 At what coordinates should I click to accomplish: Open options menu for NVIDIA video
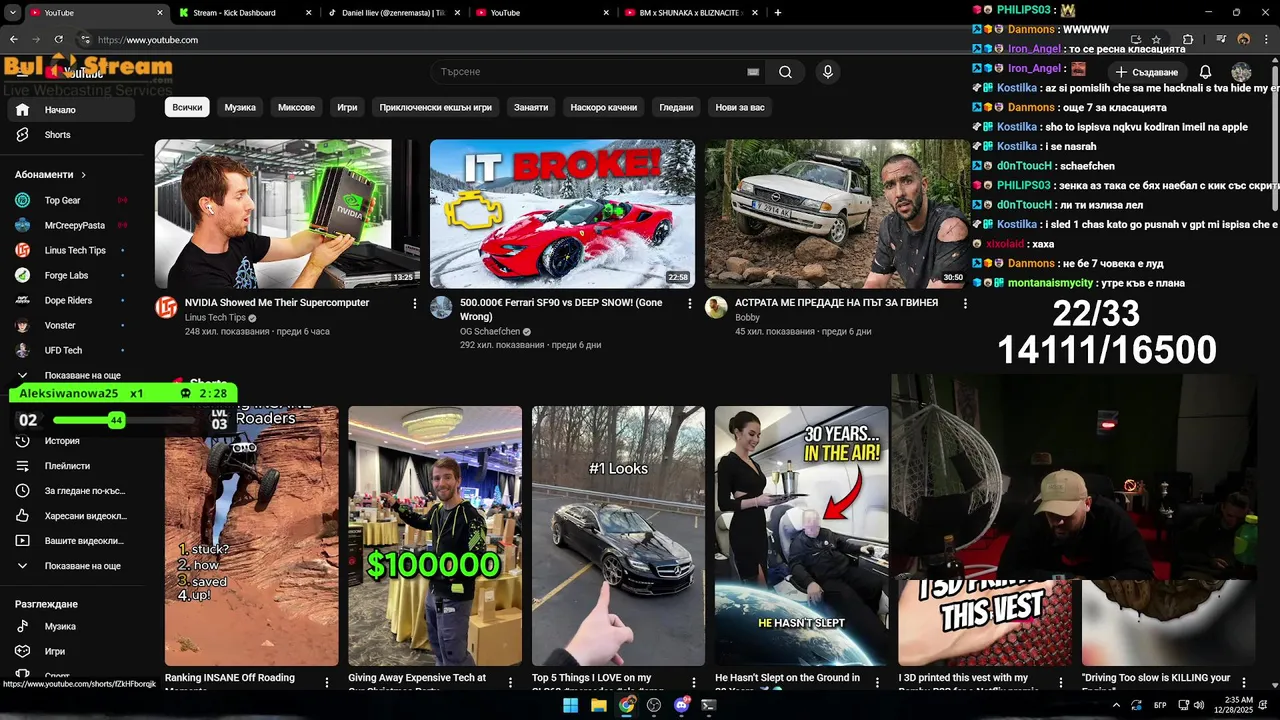click(x=415, y=303)
